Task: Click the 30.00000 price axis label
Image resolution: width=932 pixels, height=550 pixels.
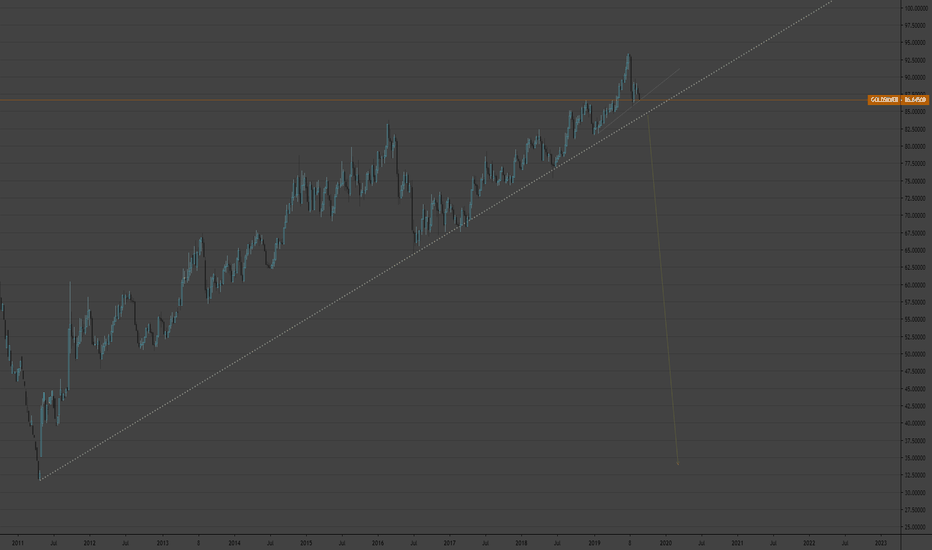Action: tap(915, 492)
